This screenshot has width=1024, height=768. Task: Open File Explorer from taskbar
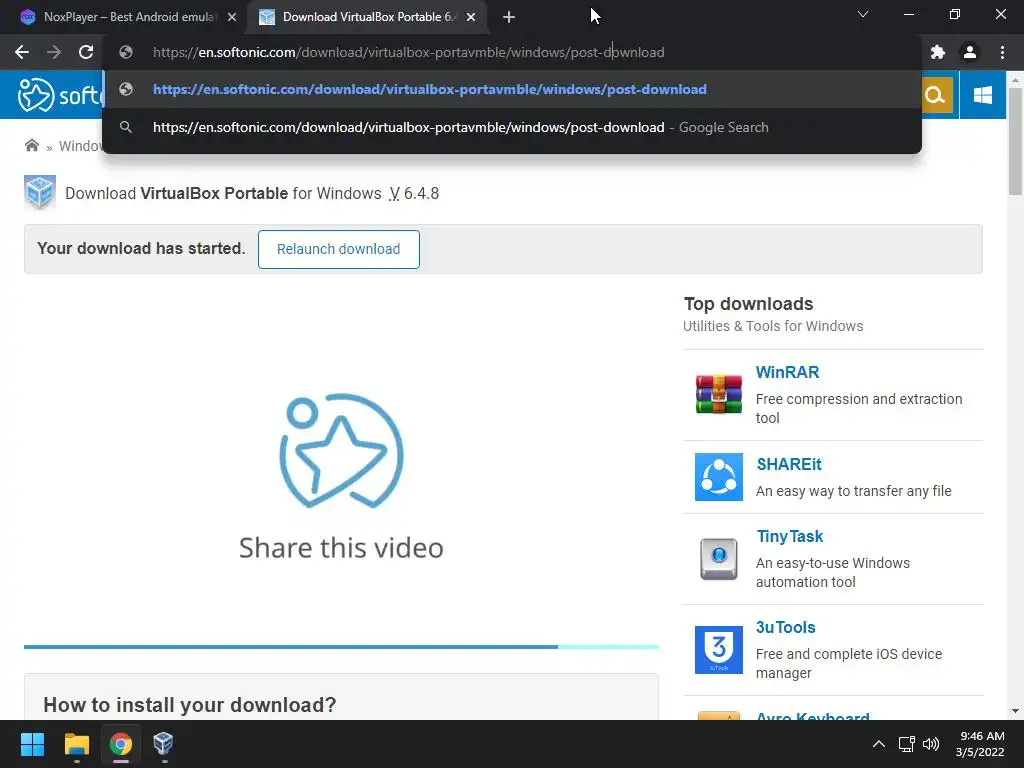(x=76, y=744)
